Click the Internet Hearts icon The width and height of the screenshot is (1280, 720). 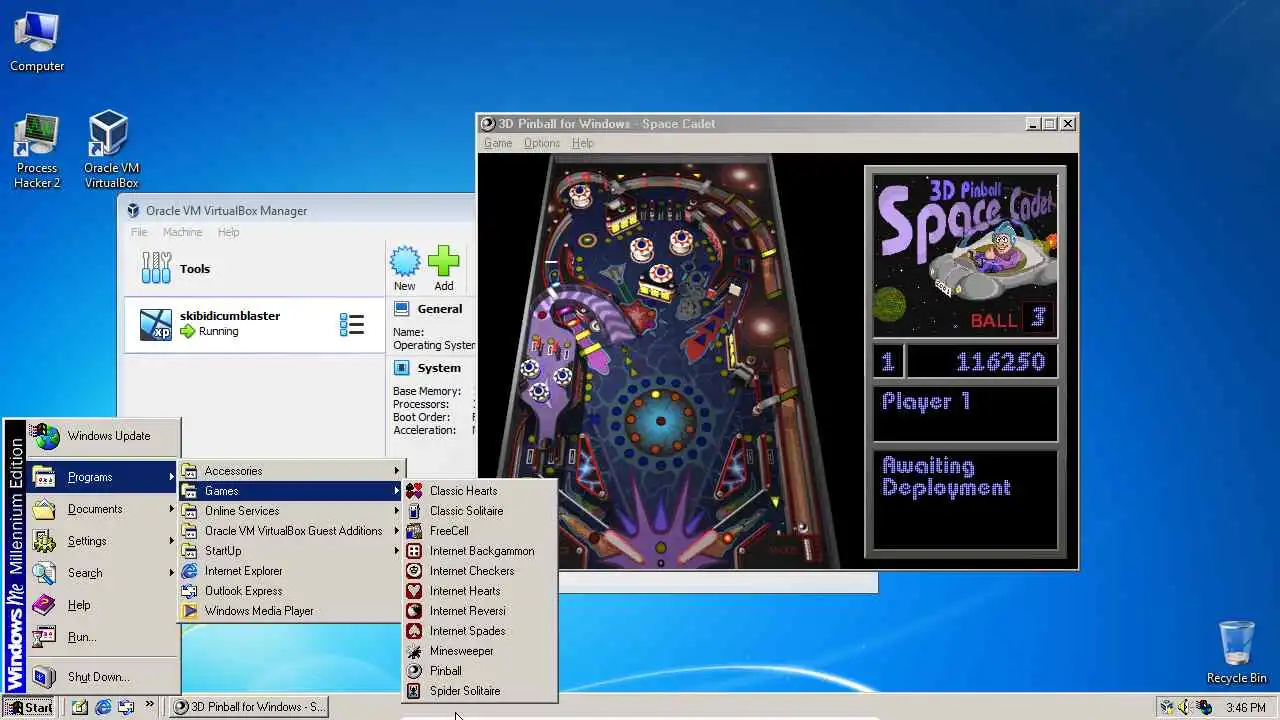click(414, 591)
